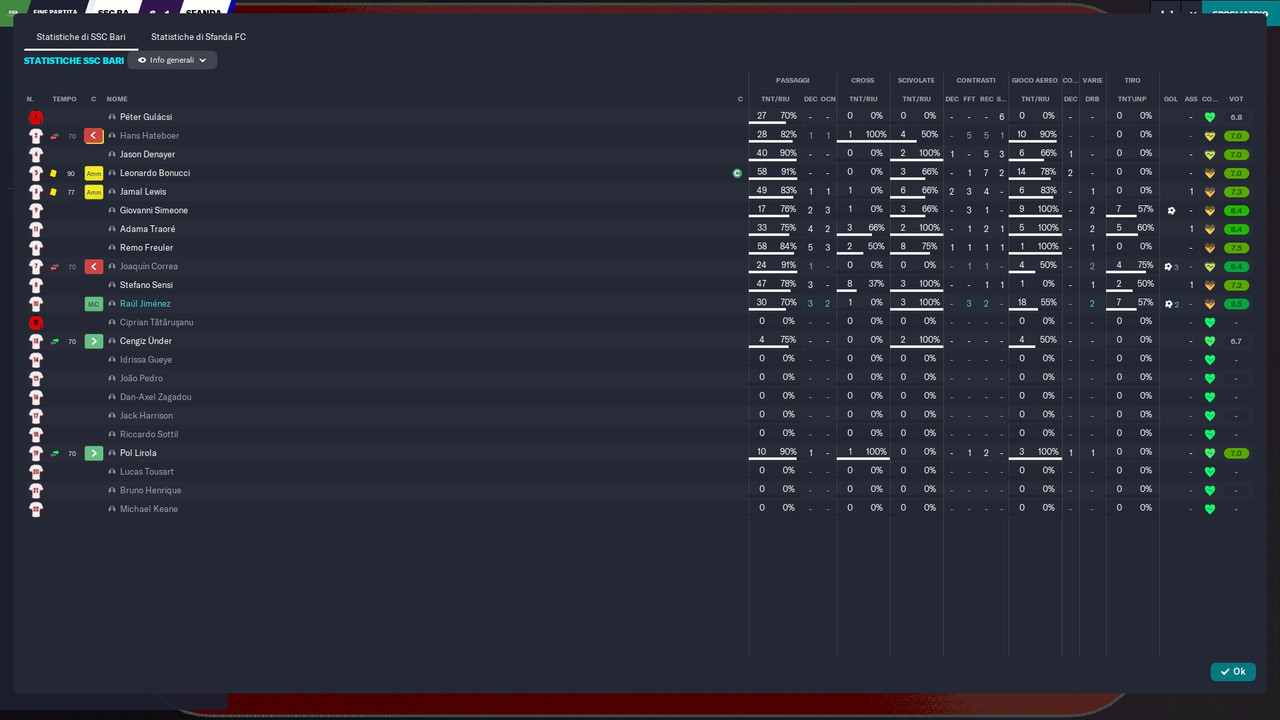Open Raúl Jiménez player profile link

(145, 304)
